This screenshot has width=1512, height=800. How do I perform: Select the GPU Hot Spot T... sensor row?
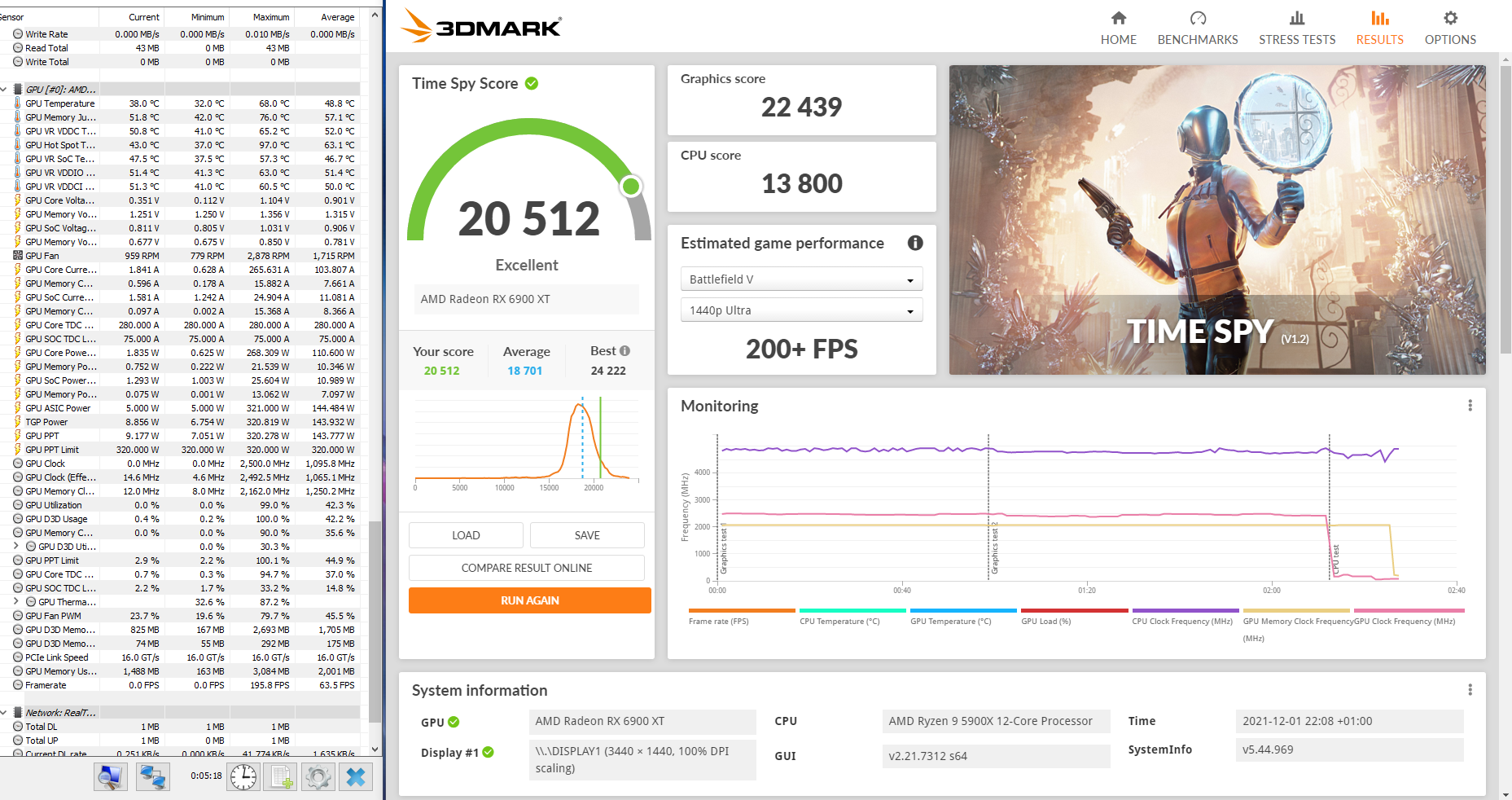[x=180, y=145]
